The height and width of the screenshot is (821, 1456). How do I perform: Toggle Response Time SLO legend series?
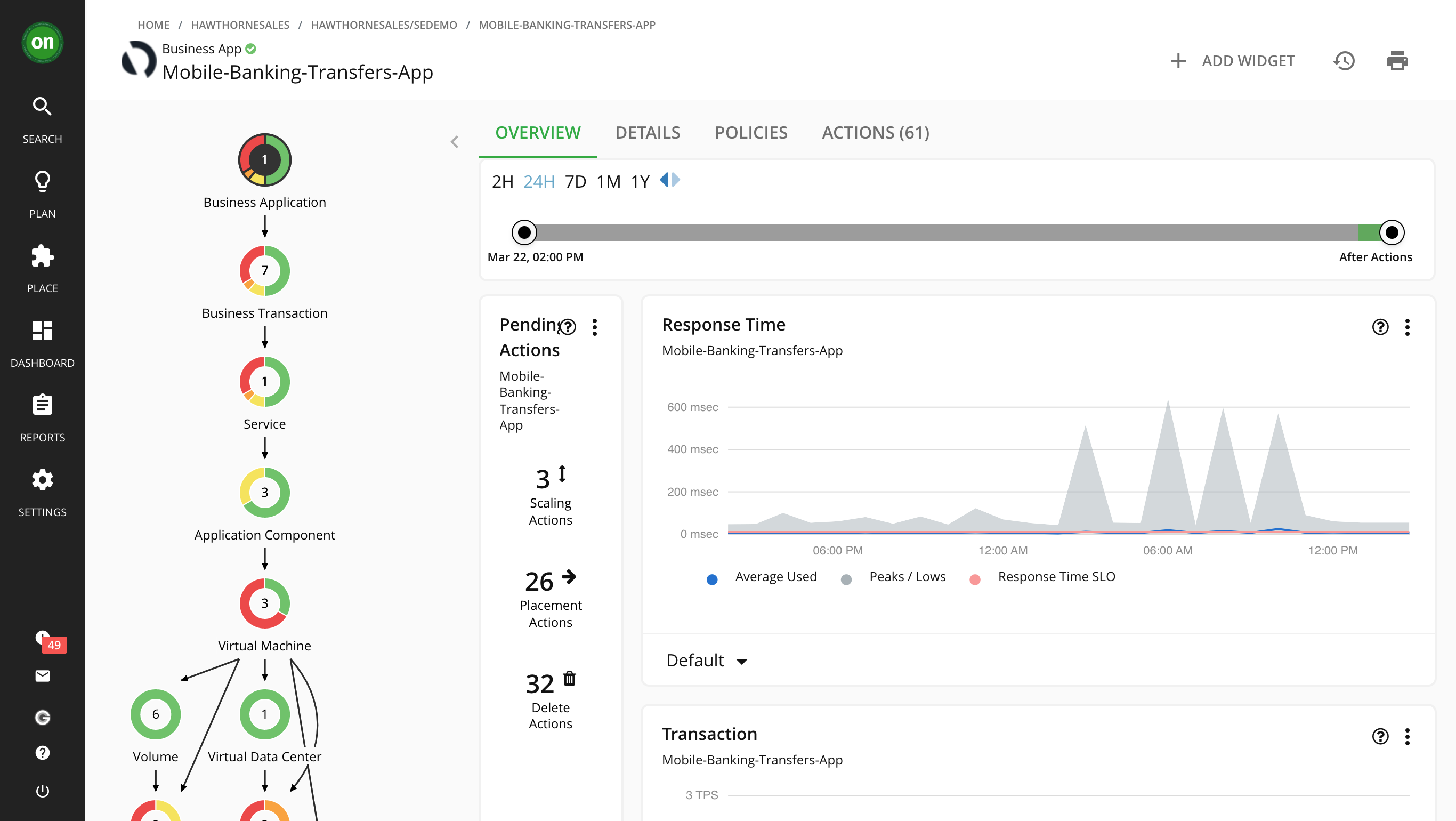[x=1056, y=577]
